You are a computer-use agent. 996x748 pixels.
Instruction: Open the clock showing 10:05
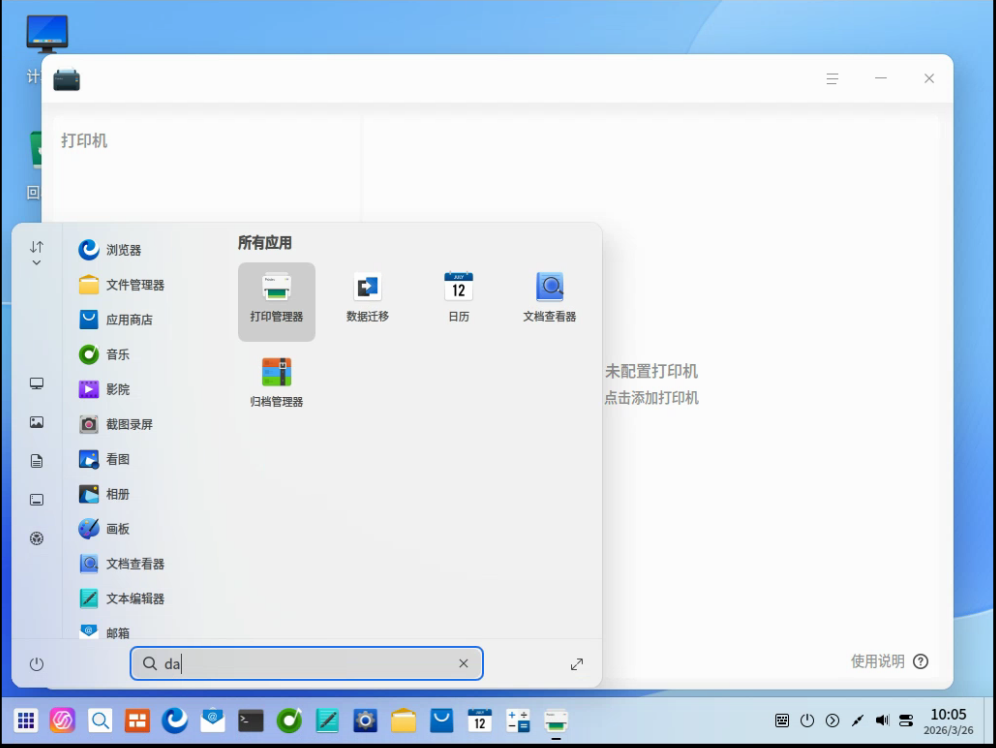point(948,722)
